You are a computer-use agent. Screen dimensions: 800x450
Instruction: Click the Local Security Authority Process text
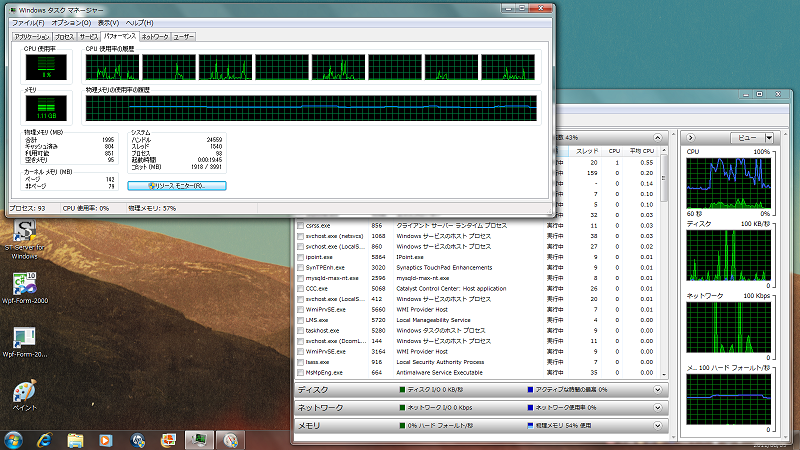(x=440, y=362)
